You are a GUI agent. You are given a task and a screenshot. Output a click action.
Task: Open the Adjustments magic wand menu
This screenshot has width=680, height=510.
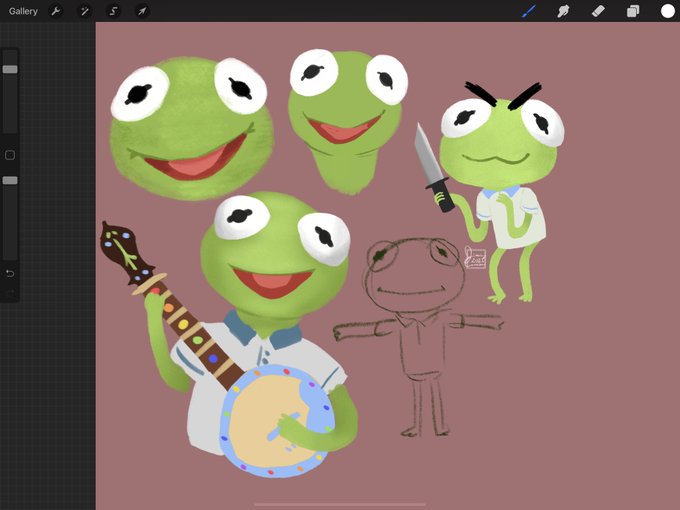click(x=85, y=11)
